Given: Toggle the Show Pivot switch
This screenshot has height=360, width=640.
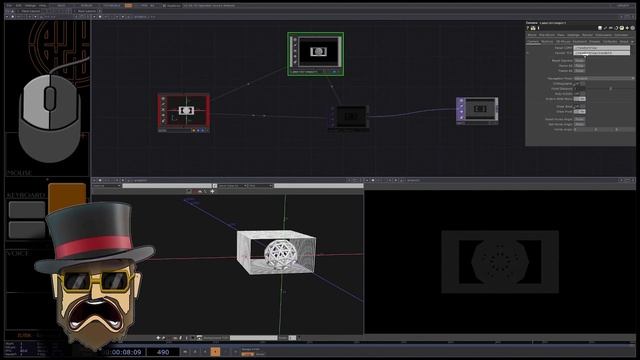Looking at the screenshot, I should pos(580,111).
